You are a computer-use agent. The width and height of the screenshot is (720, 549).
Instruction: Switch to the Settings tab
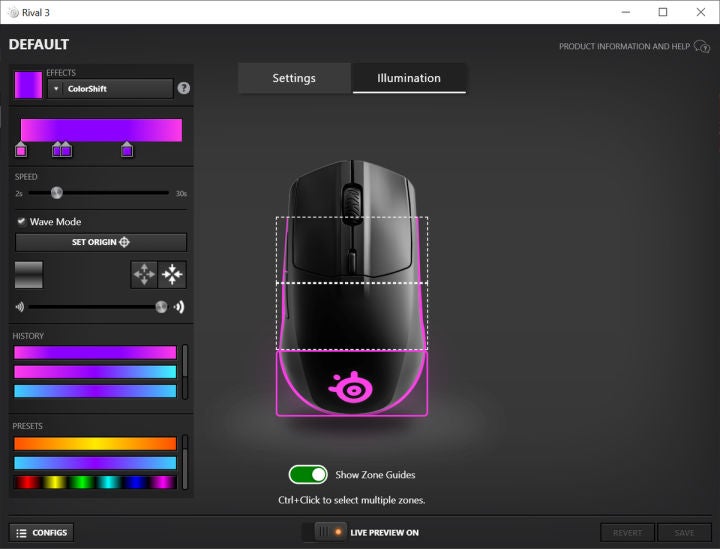(x=294, y=78)
